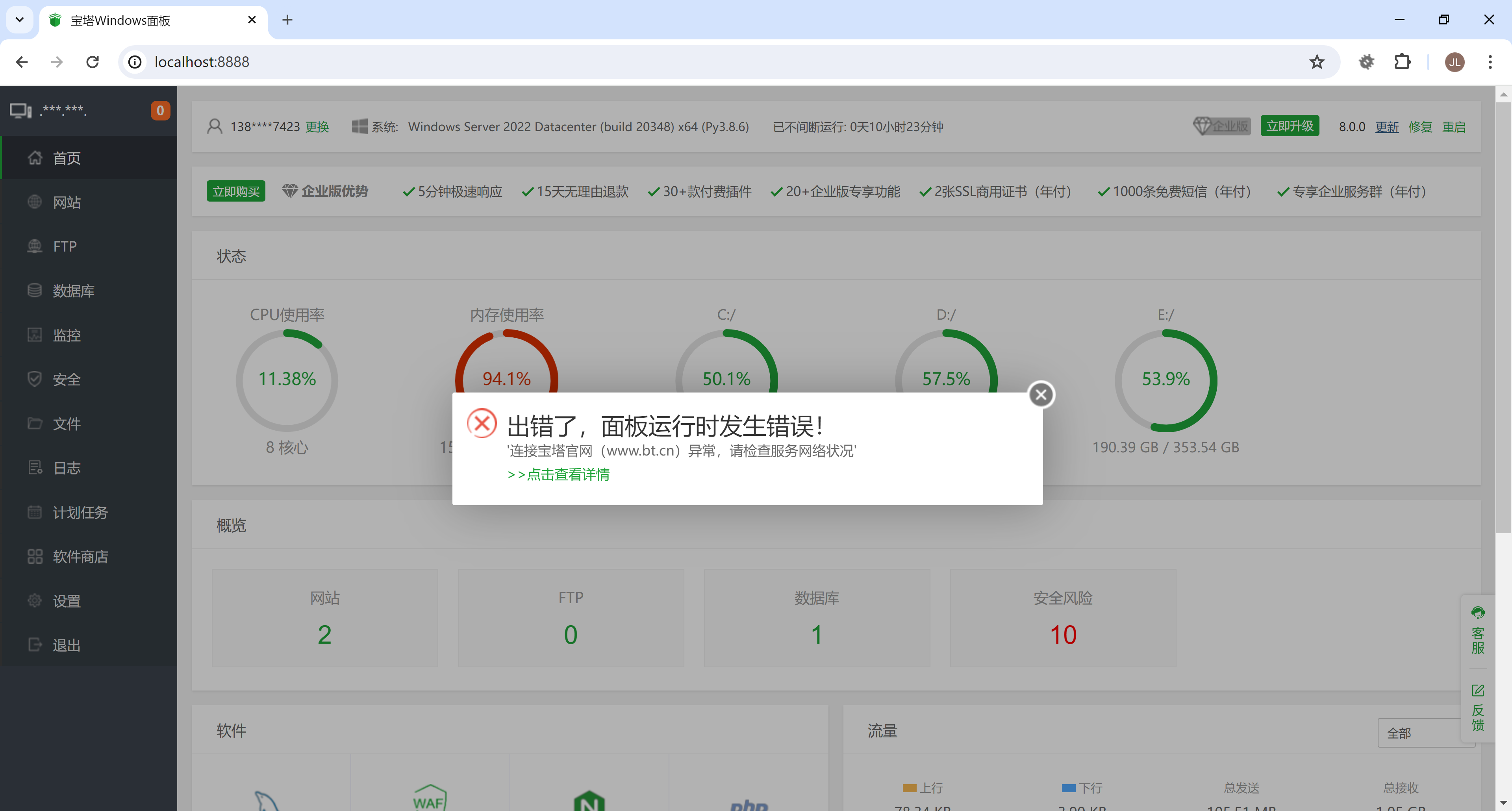Viewport: 1512px width, 811px height.
Task: Open the 数据库 overview card showing 1
Action: pos(817,617)
